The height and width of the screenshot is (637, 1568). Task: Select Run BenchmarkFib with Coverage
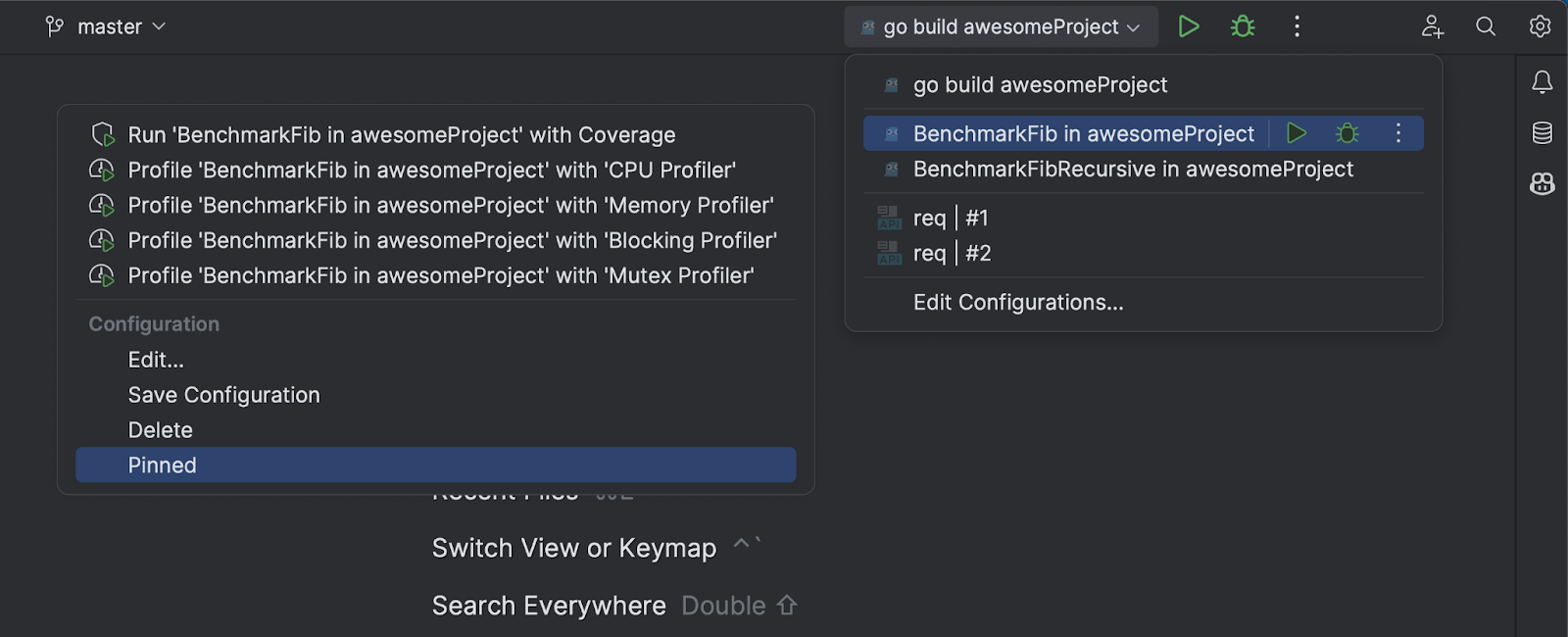pos(401,135)
